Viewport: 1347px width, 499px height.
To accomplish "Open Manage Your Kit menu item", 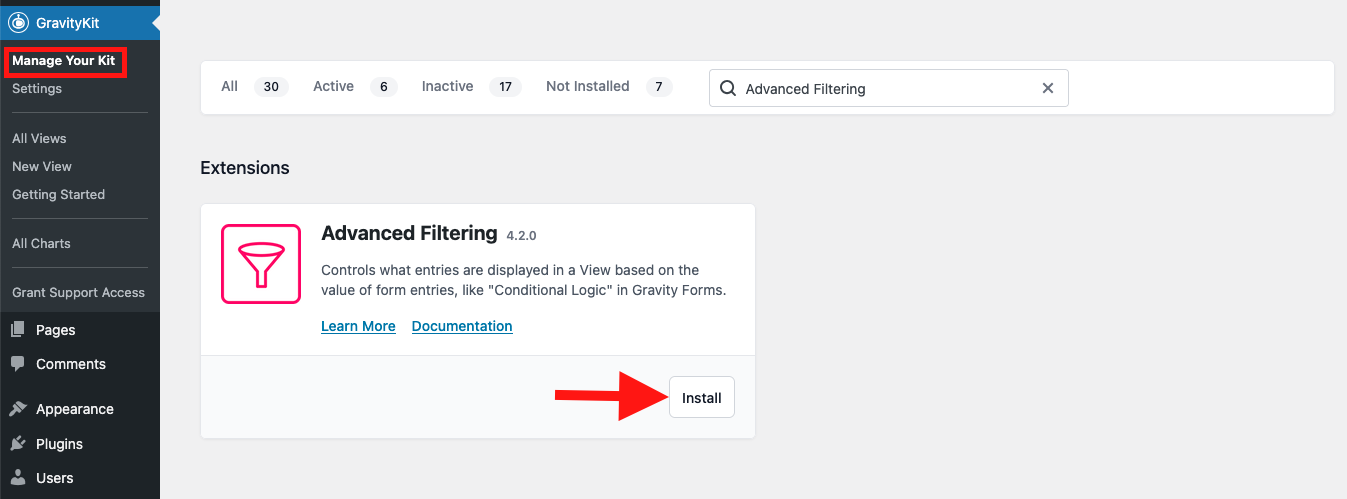I will (x=64, y=61).
